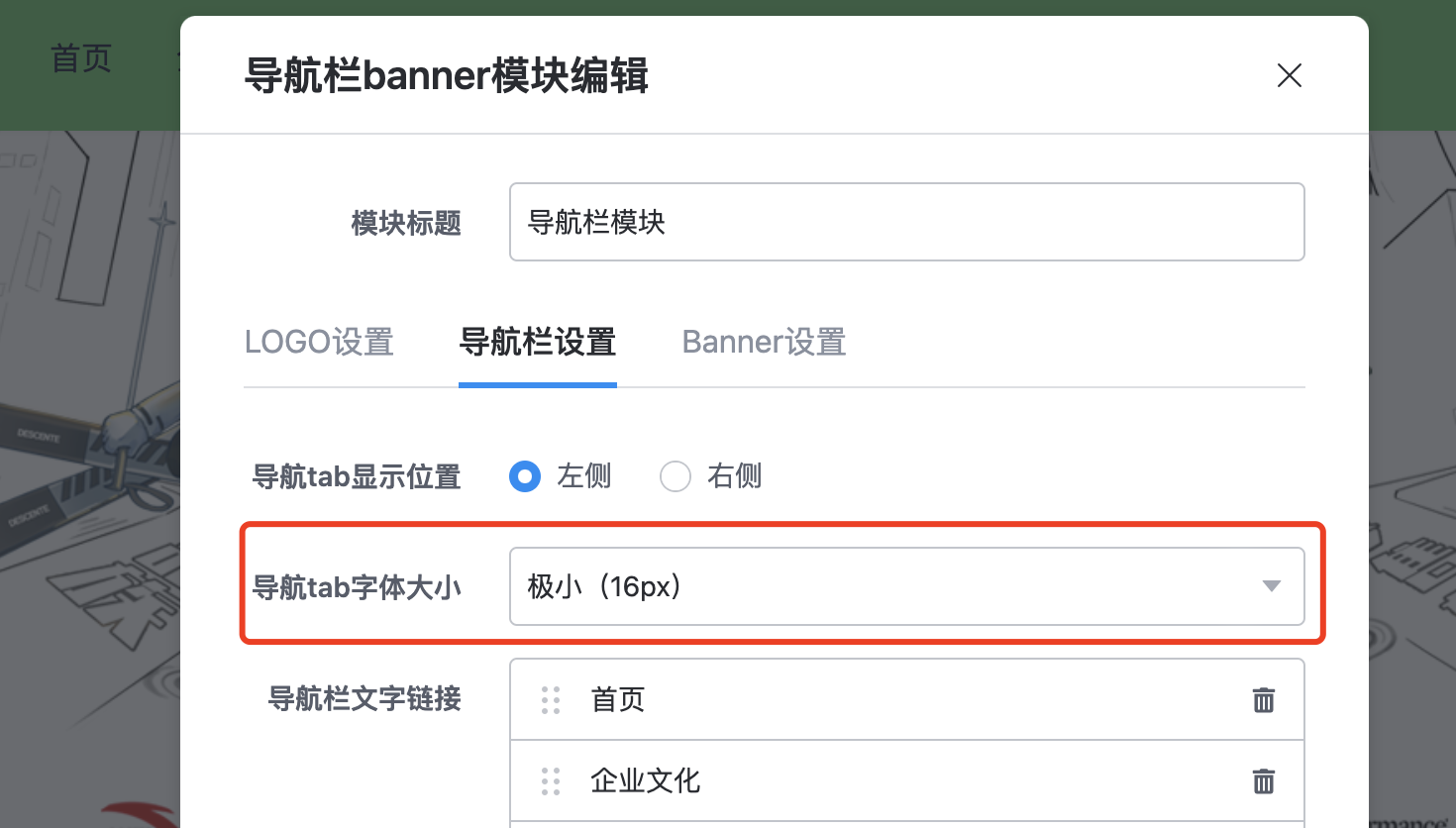Grab the drag handle beside 首页
The height and width of the screenshot is (828, 1456).
[x=551, y=700]
